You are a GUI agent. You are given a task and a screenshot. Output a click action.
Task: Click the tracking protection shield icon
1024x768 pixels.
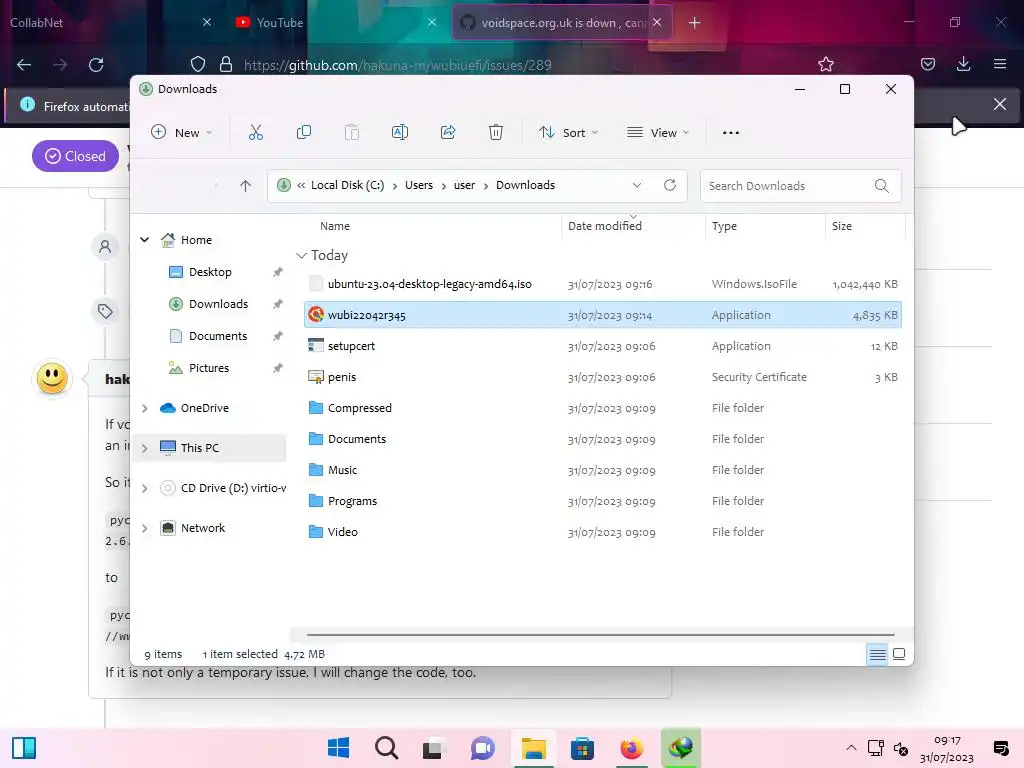pos(198,64)
